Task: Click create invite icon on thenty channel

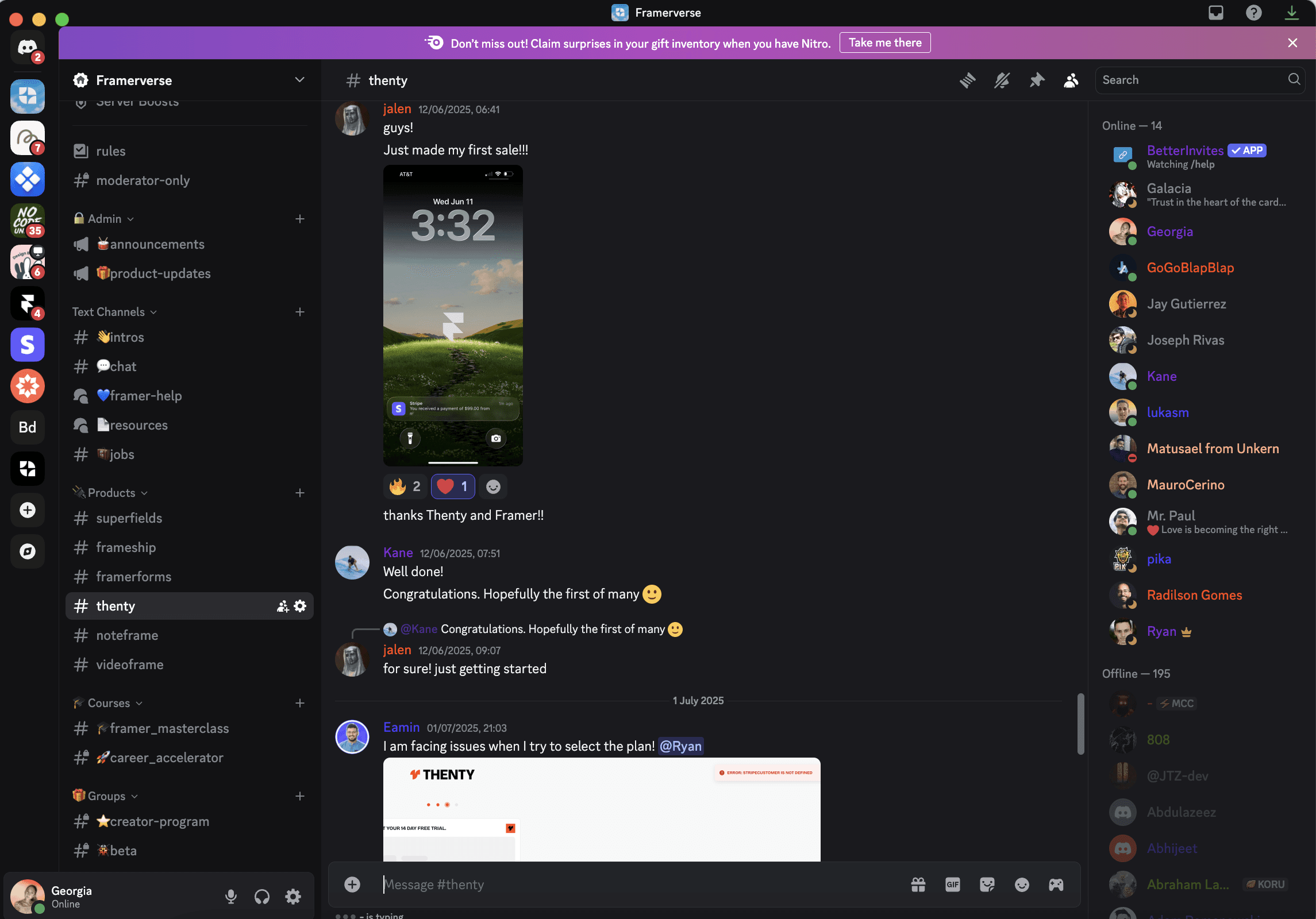Action: tap(283, 606)
